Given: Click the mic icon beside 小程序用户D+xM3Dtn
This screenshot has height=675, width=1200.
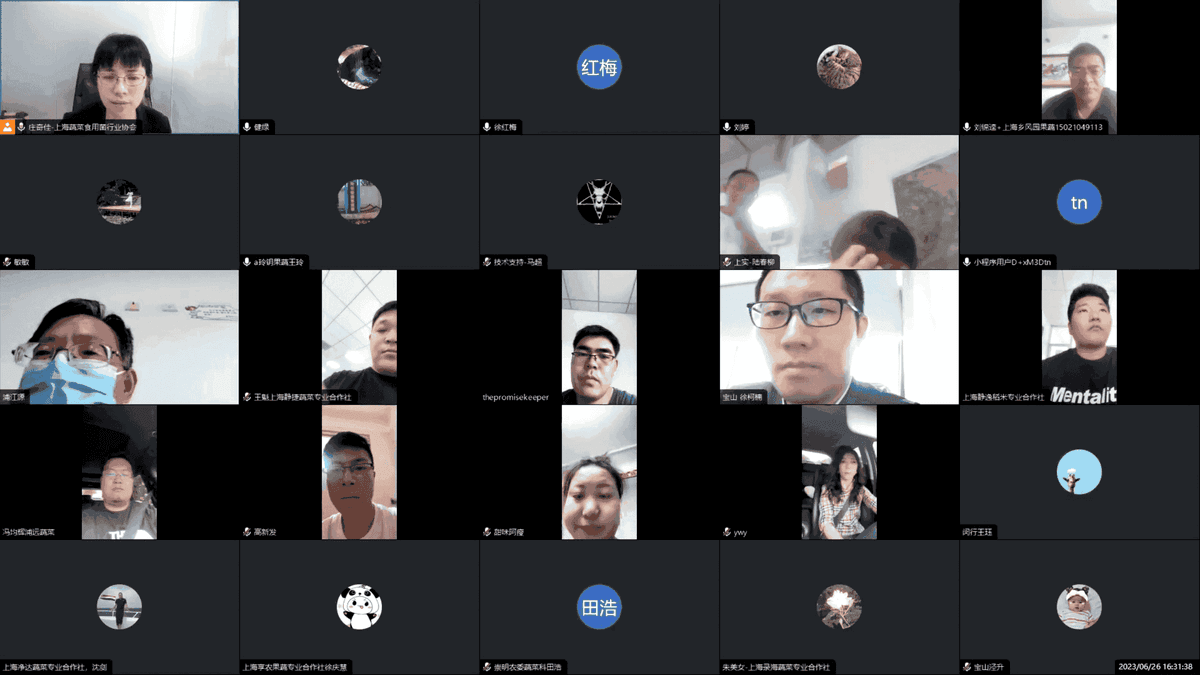Looking at the screenshot, I should click(x=967, y=262).
